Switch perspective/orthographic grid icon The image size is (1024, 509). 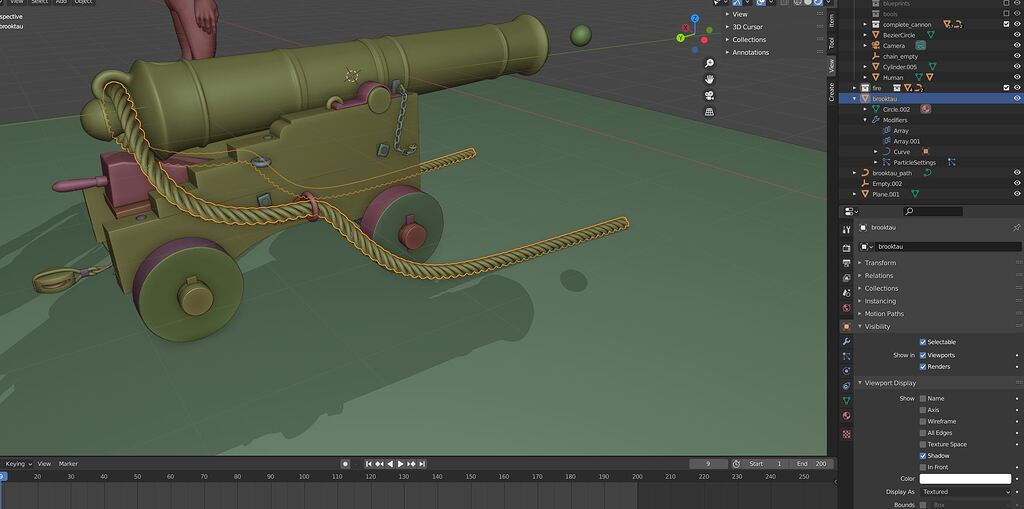pyautogui.click(x=709, y=112)
